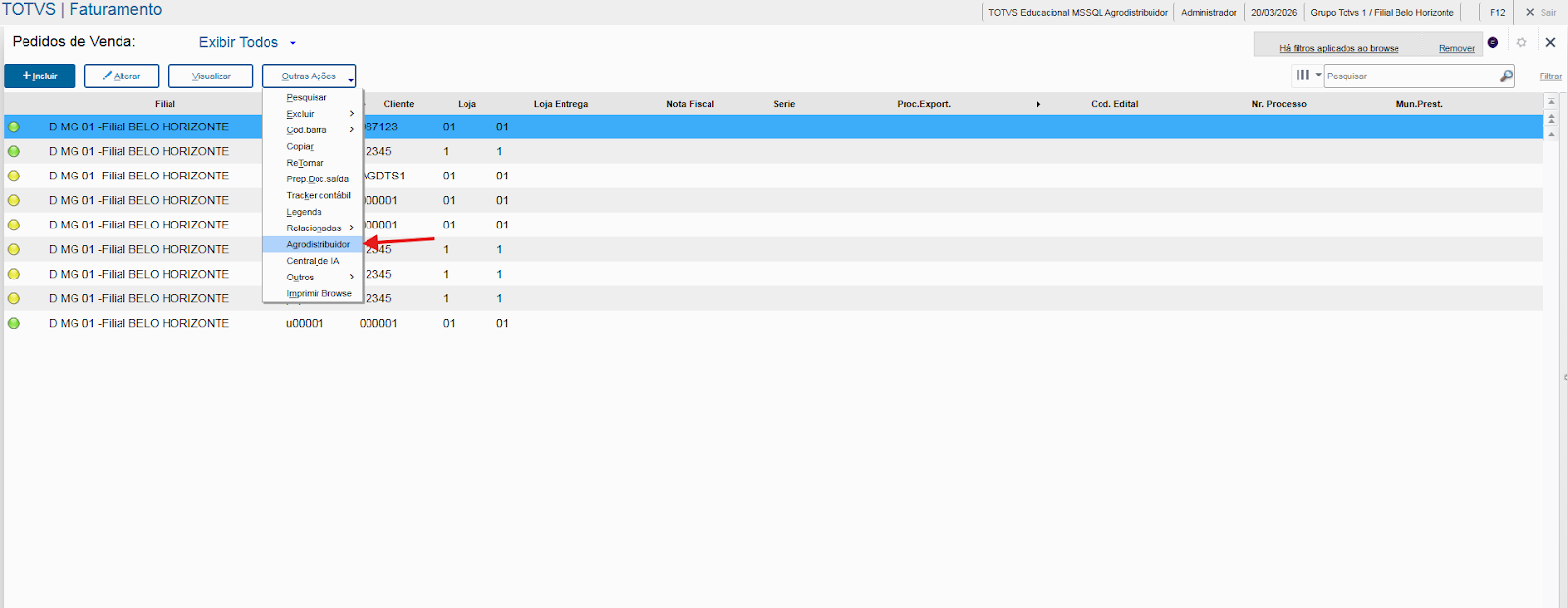This screenshot has height=608, width=1568.
Task: Click the Incluir button
Action: tap(40, 76)
